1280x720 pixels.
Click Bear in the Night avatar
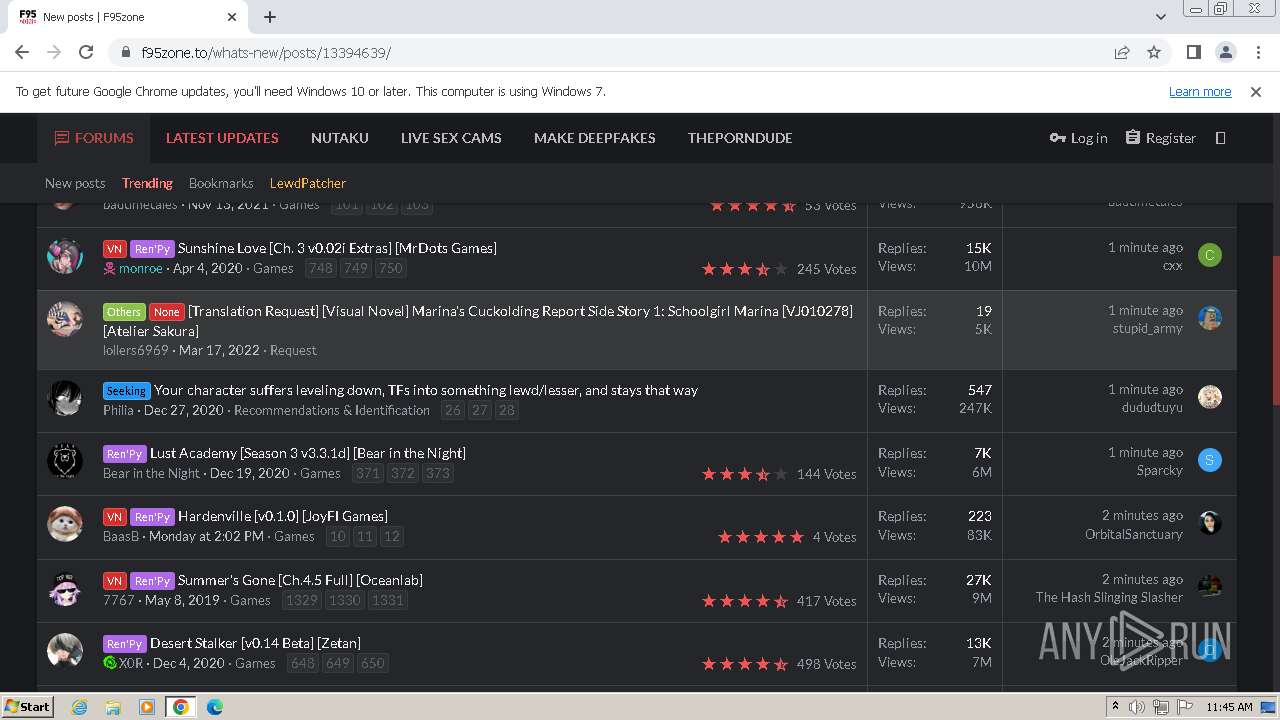click(65, 461)
